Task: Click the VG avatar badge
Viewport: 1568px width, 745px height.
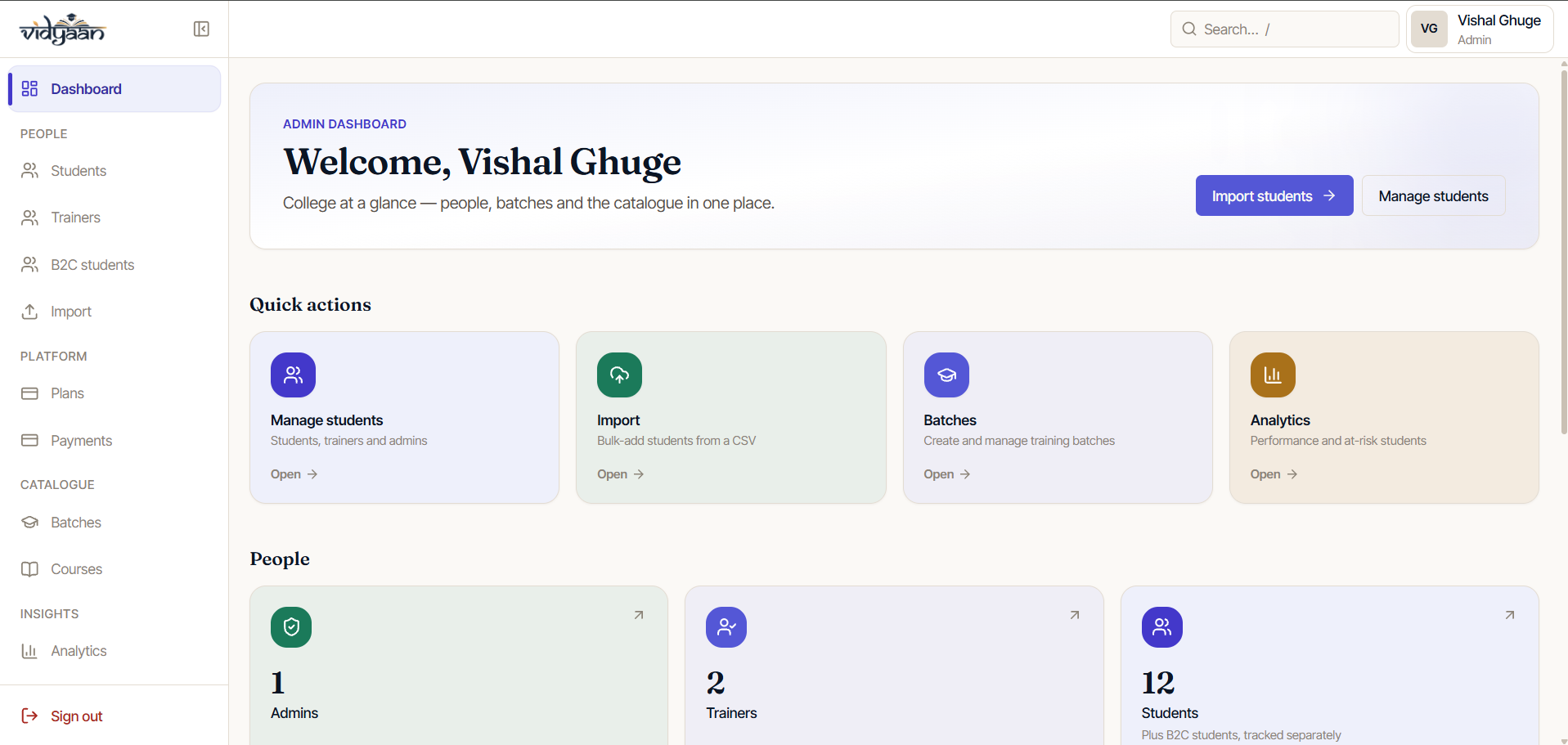Action: pyautogui.click(x=1429, y=29)
